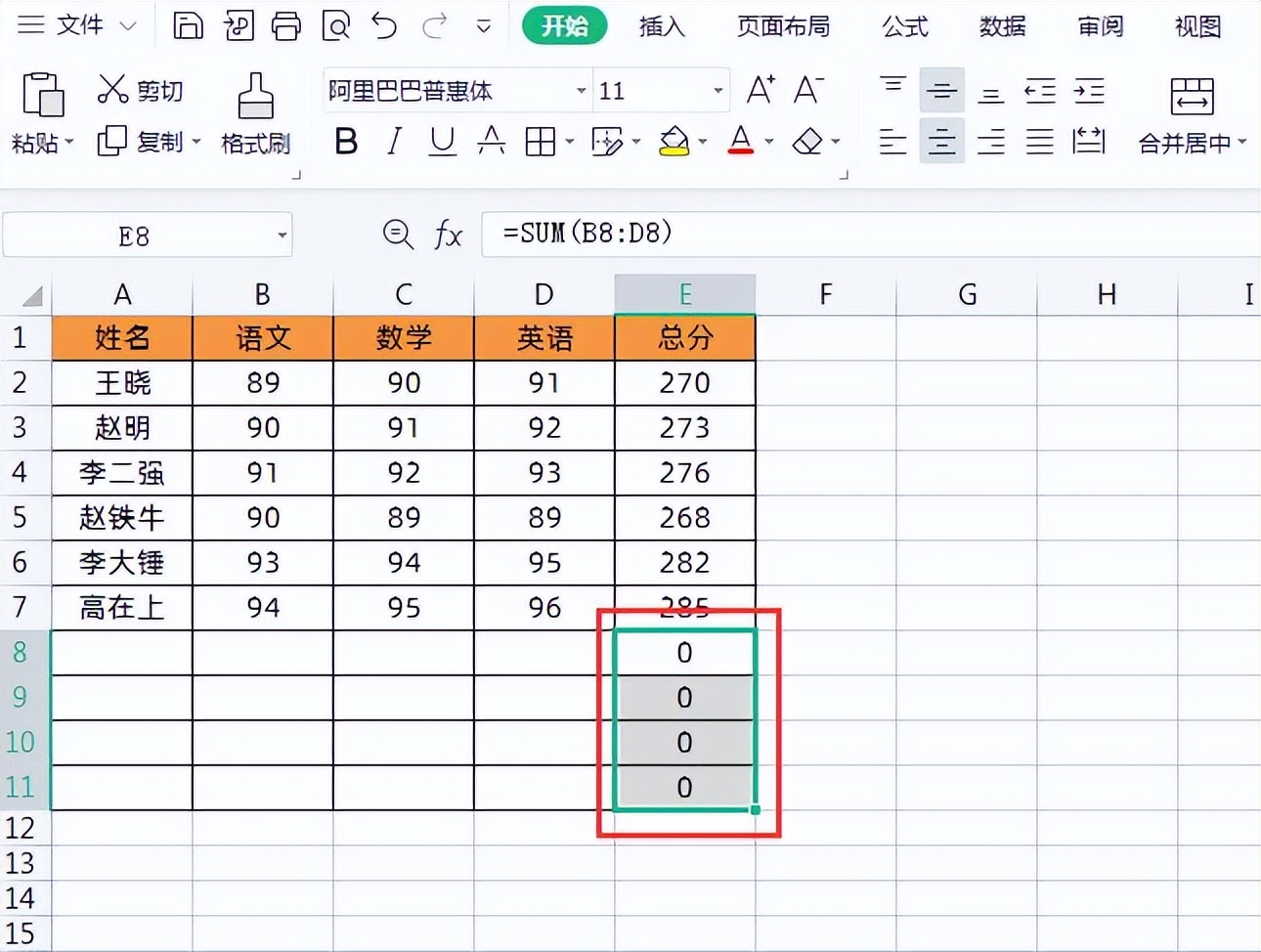The height and width of the screenshot is (952, 1261).
Task: Toggle left text alignment
Action: (892, 142)
